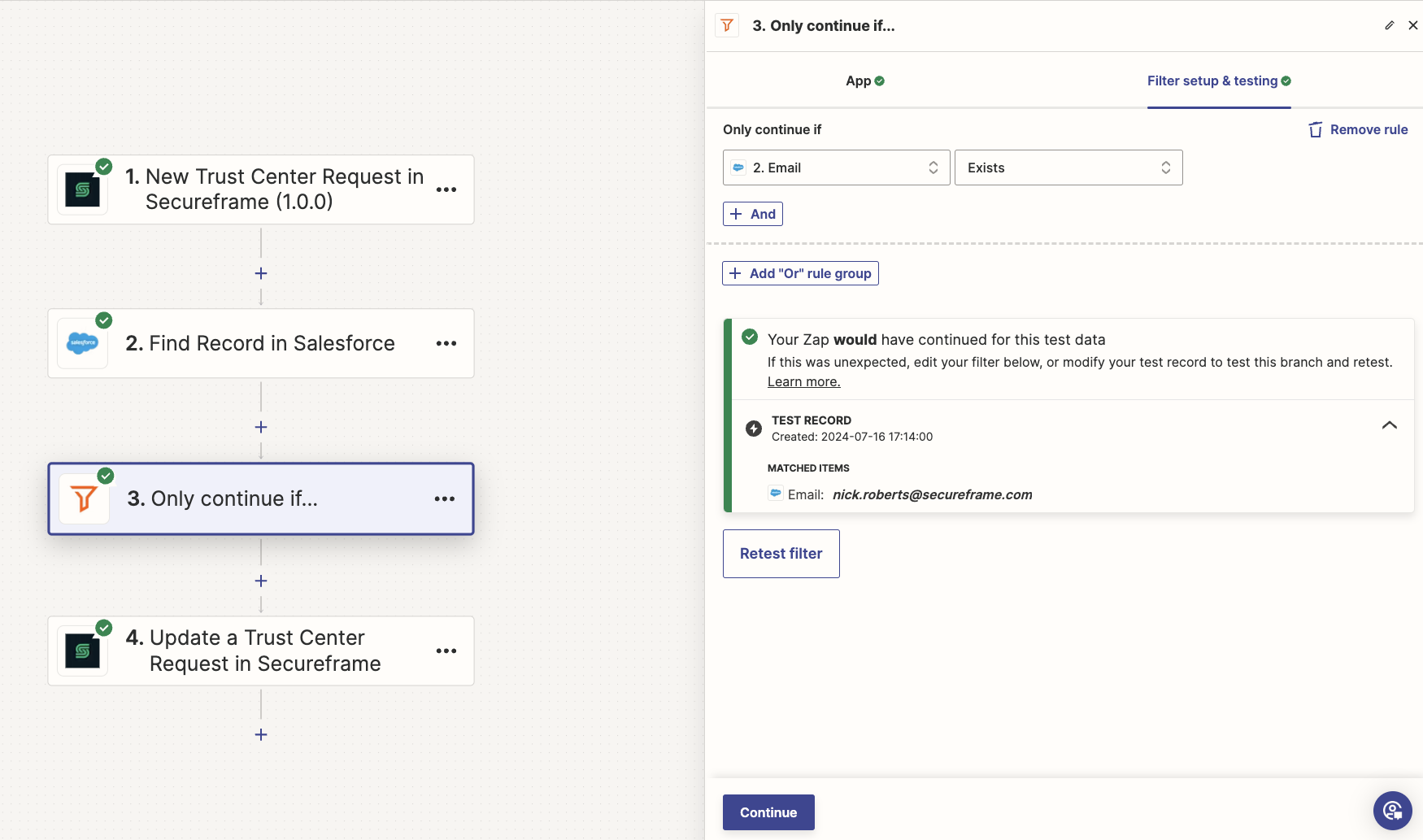Click the green check on the test result

click(750, 337)
